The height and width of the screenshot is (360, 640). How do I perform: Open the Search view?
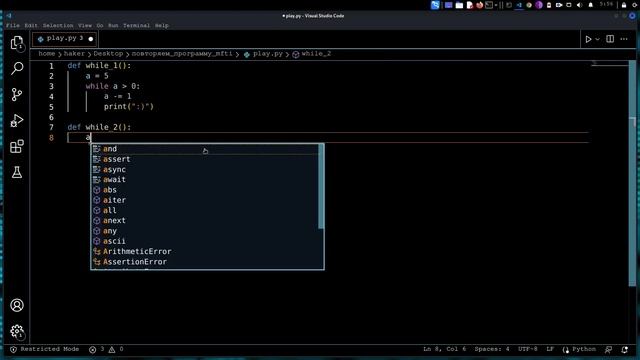pyautogui.click(x=17, y=68)
